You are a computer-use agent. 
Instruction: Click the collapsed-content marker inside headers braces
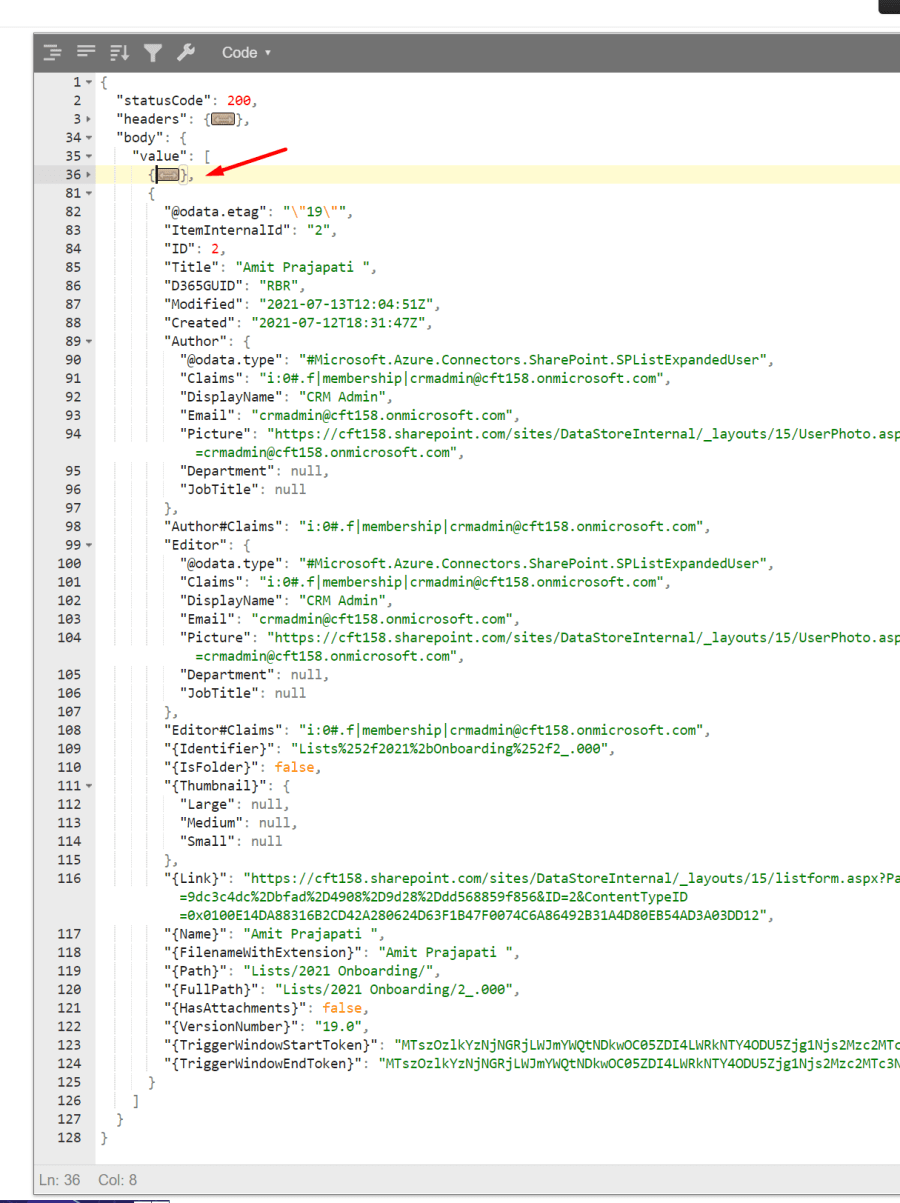(x=225, y=118)
